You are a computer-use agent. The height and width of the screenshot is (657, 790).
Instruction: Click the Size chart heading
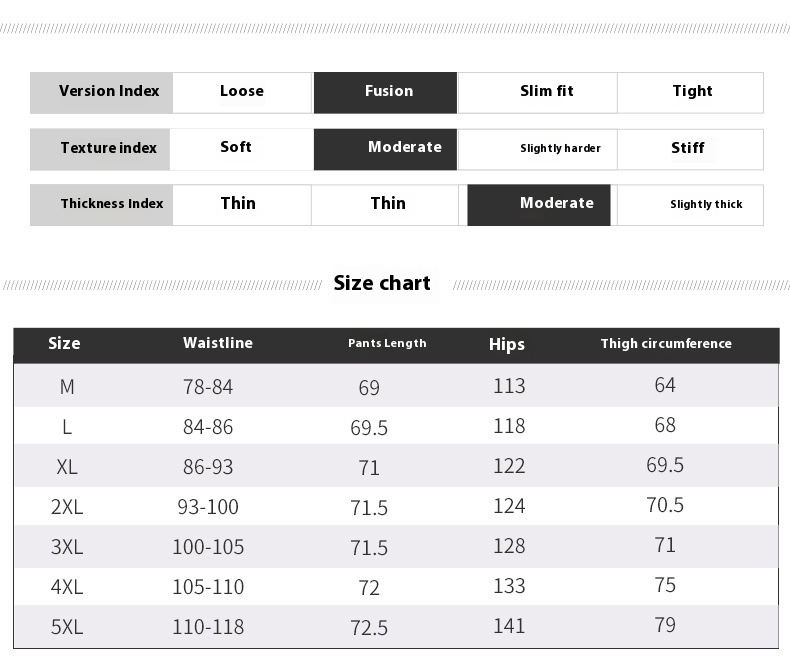(x=382, y=284)
